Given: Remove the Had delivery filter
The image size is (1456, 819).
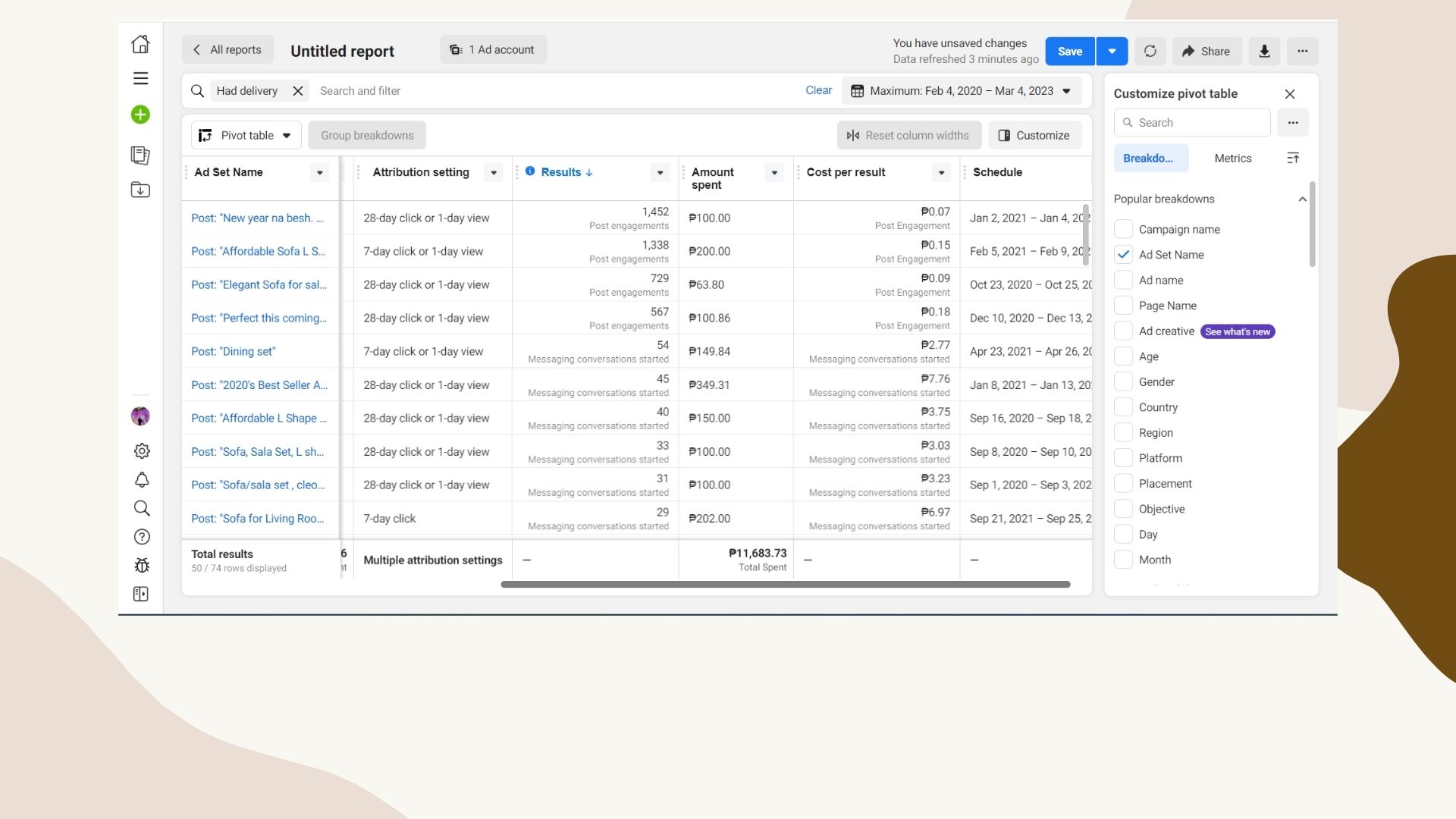Looking at the screenshot, I should (298, 91).
